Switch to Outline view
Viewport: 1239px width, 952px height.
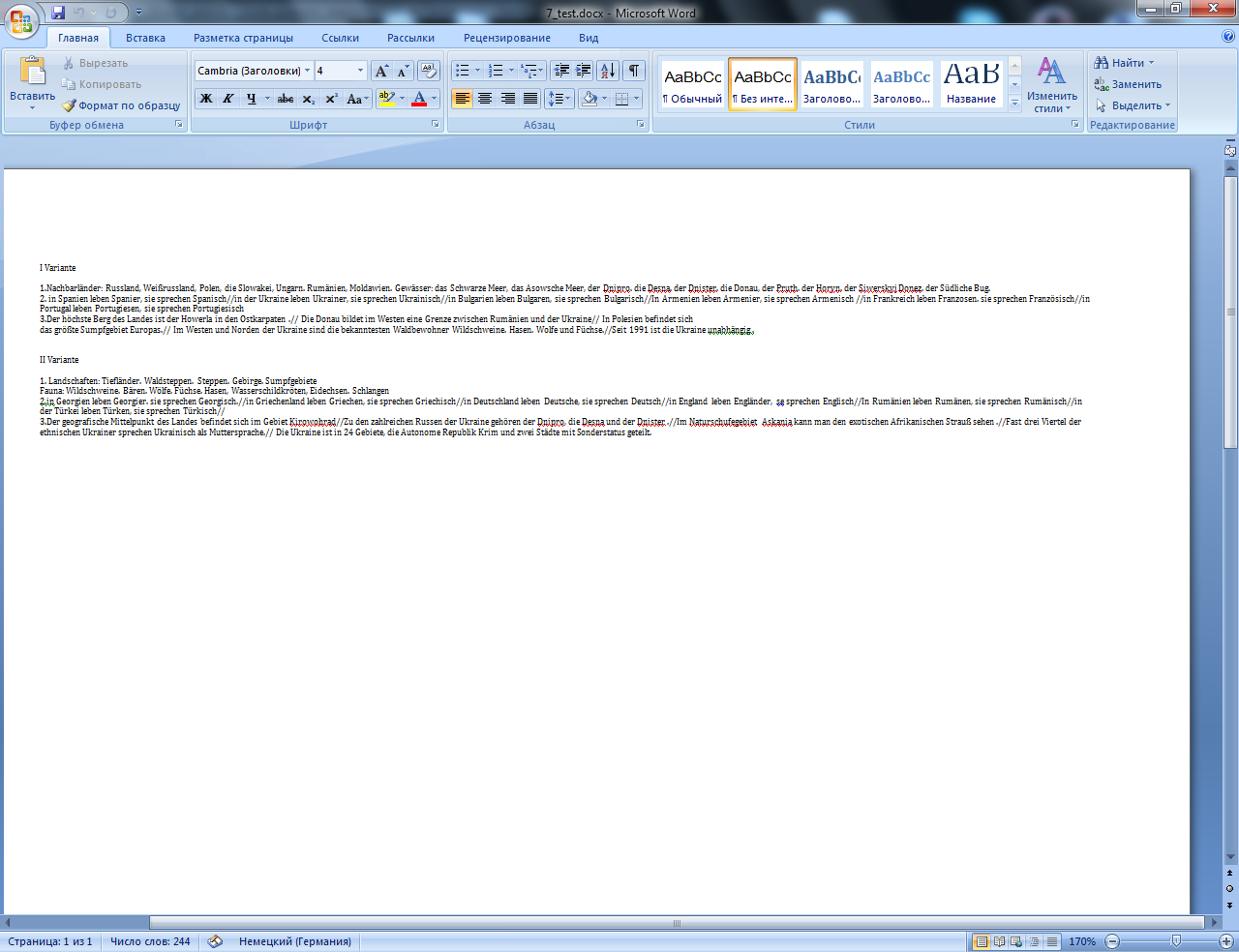point(1034,941)
